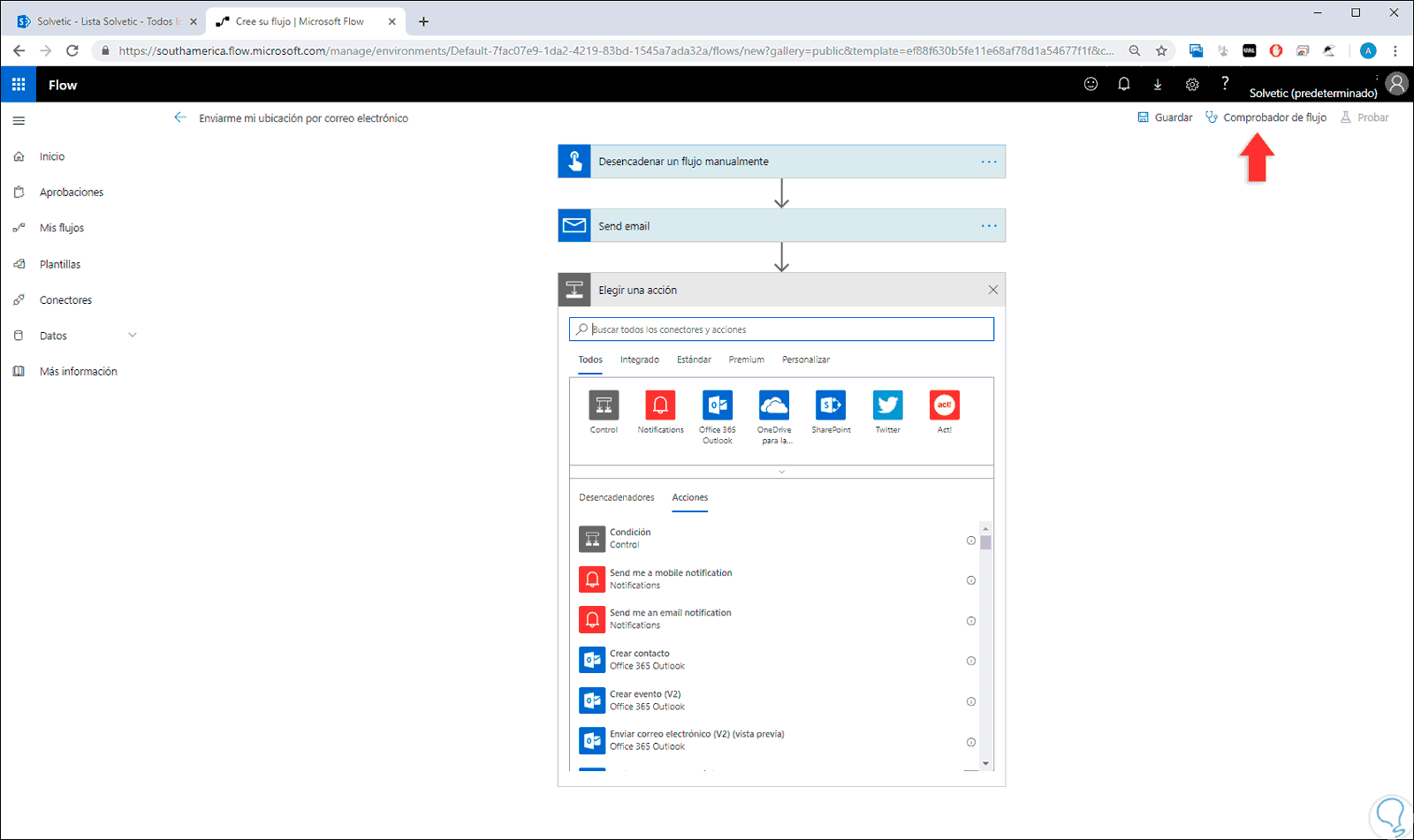Switch to the Estándar tab
Image resolution: width=1414 pixels, height=840 pixels.
coord(694,359)
